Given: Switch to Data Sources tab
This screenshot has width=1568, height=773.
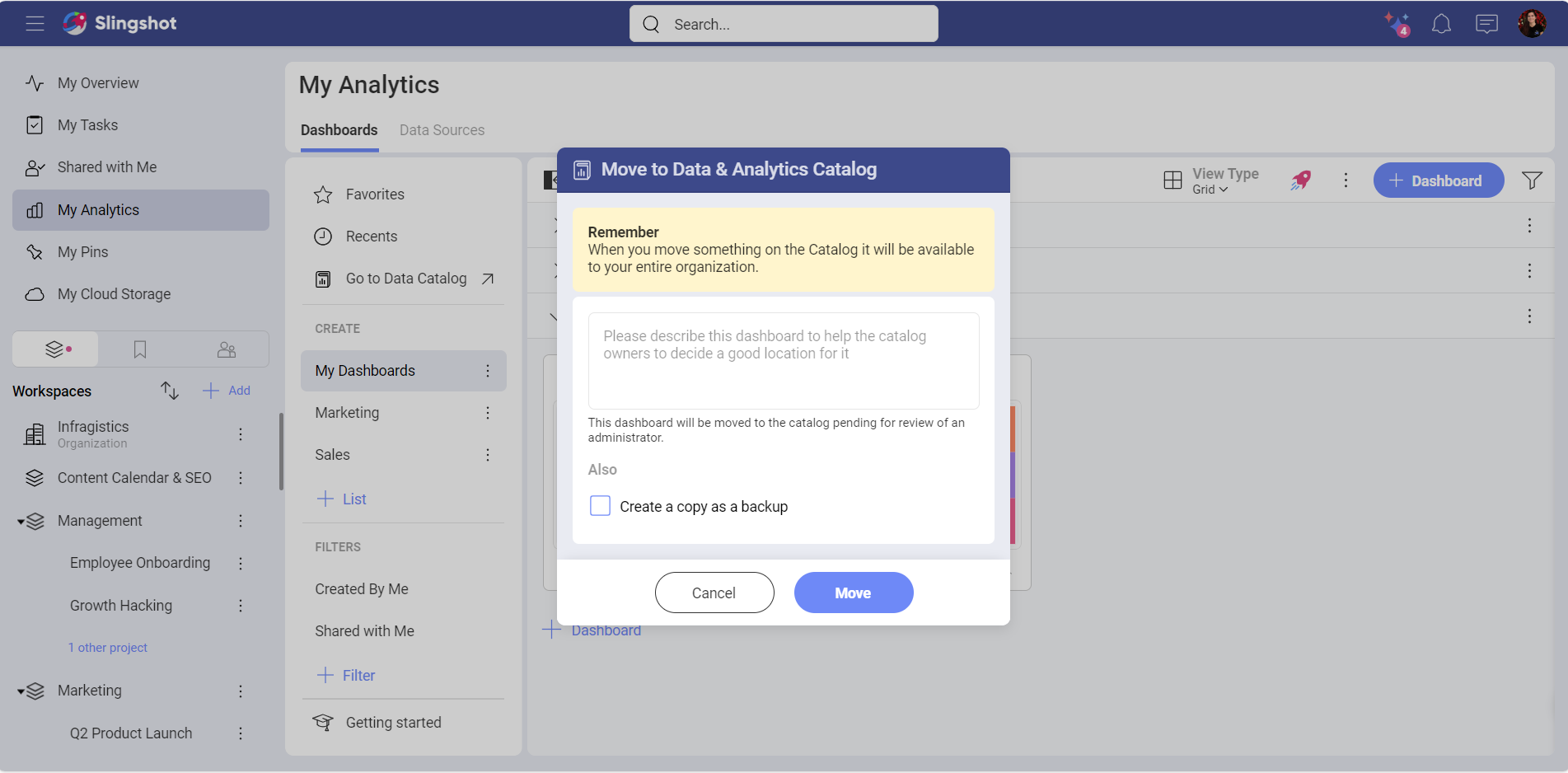Looking at the screenshot, I should click(442, 130).
